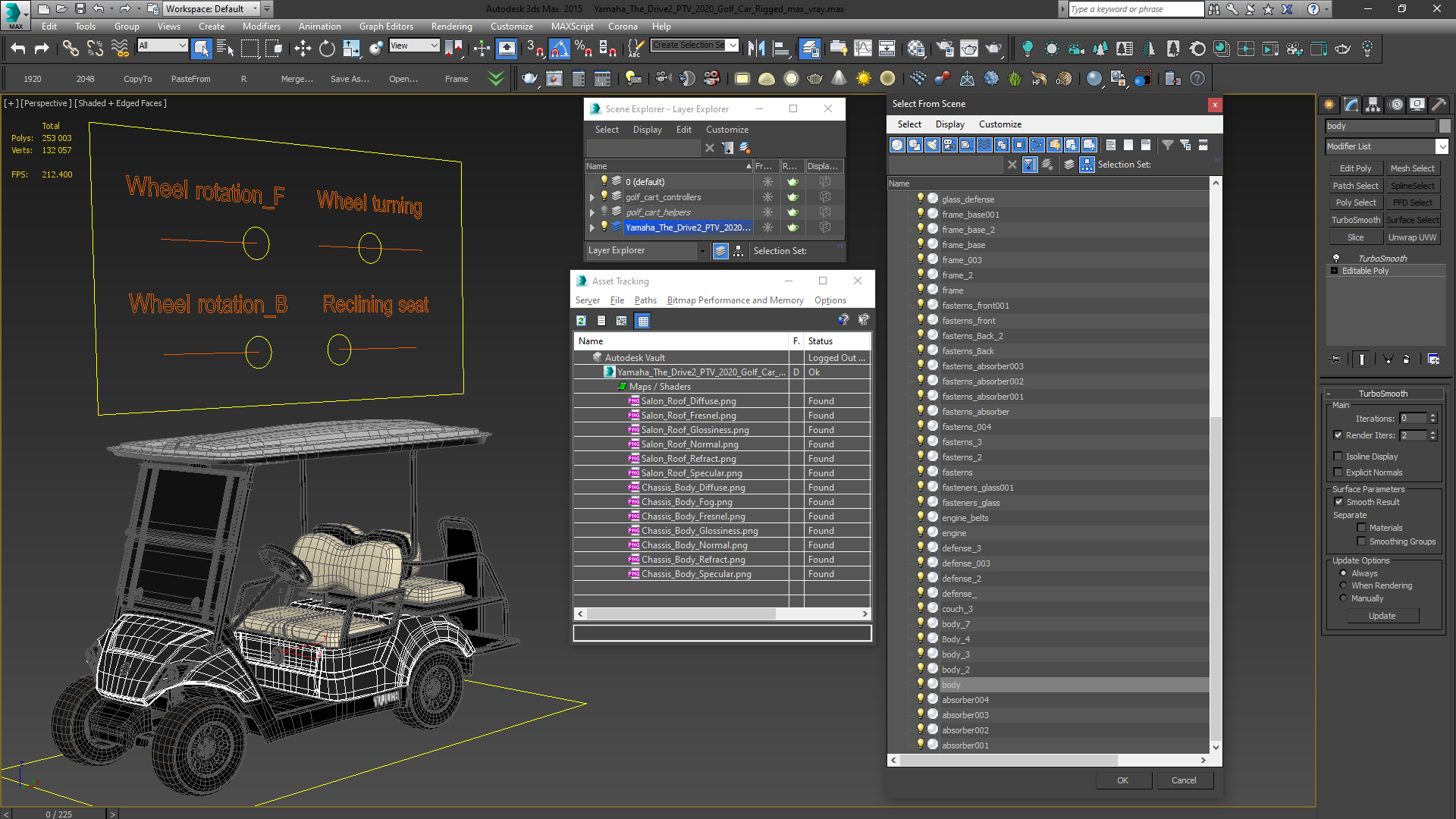Open the Modifier List dropdown
Image resolution: width=1456 pixels, height=819 pixels.
[x=1442, y=146]
